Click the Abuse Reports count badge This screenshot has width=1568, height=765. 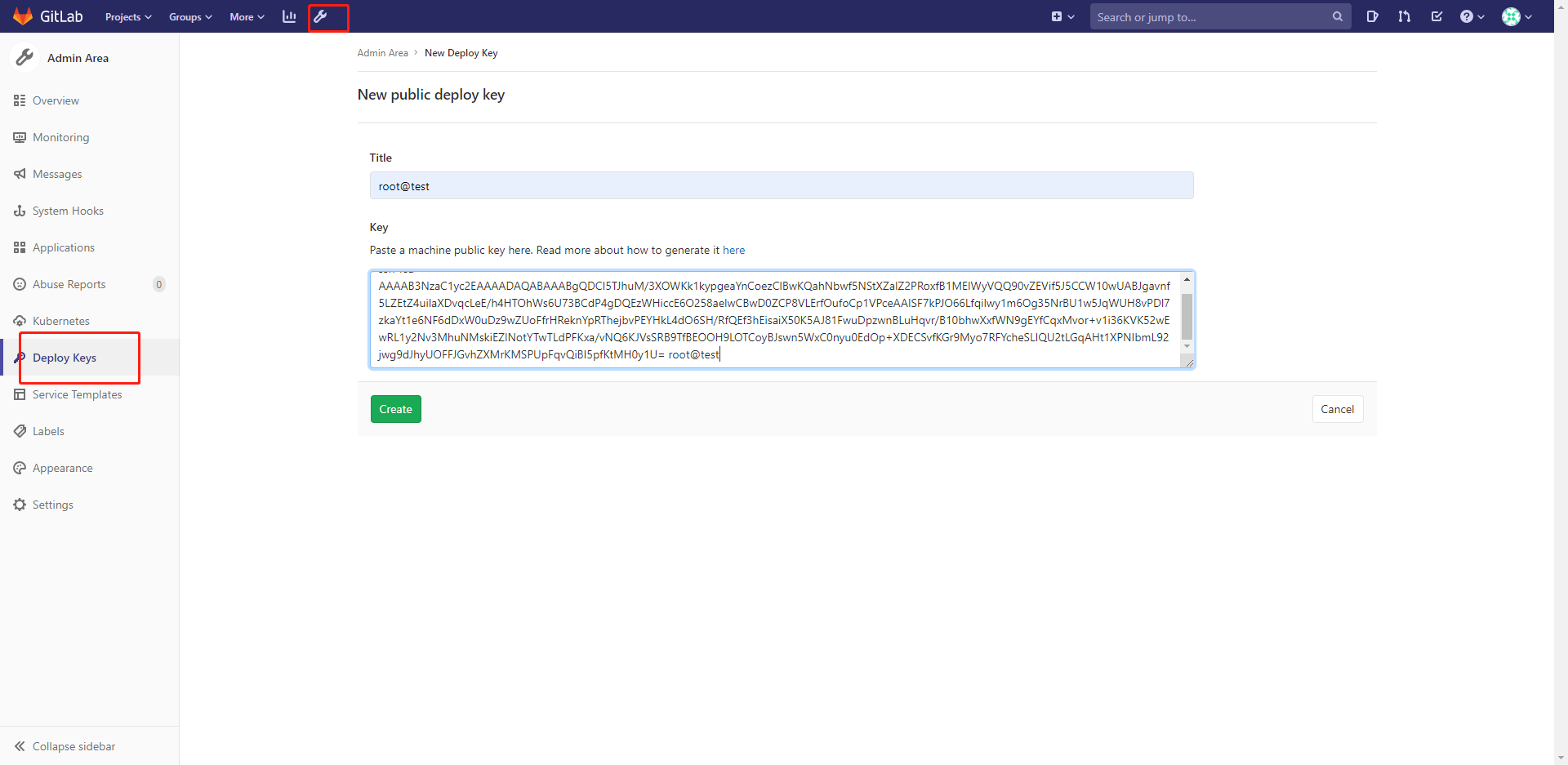[x=159, y=284]
